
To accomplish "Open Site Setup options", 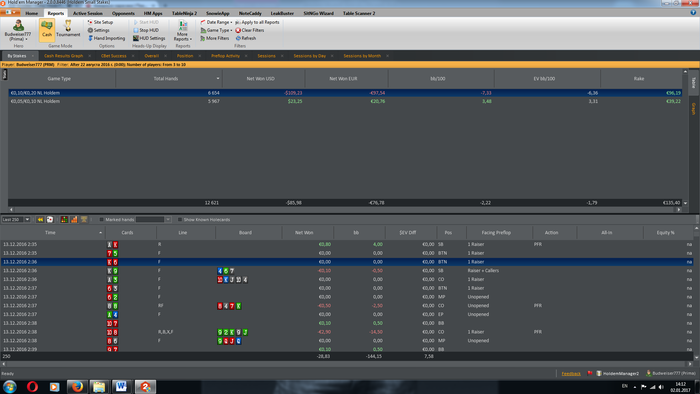I will pyautogui.click(x=100, y=22).
